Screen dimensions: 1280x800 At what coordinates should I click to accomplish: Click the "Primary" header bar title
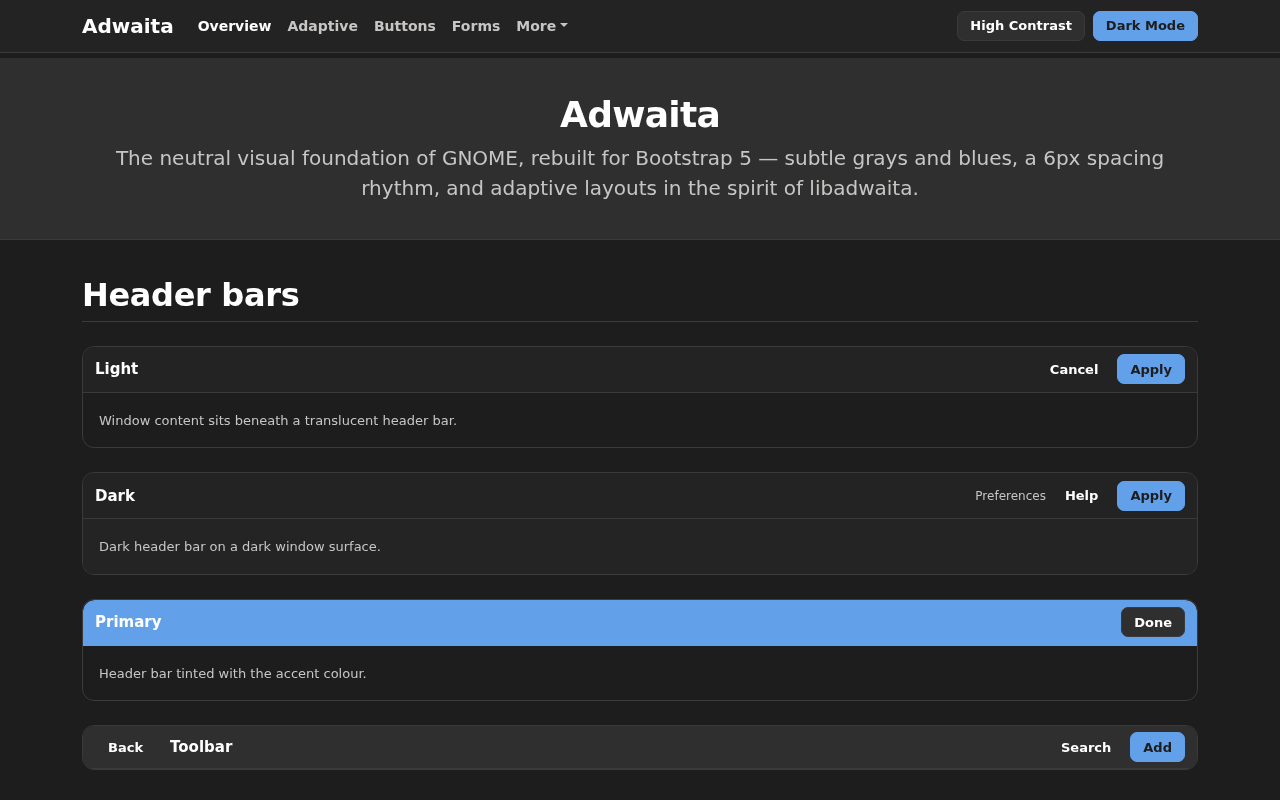128,622
